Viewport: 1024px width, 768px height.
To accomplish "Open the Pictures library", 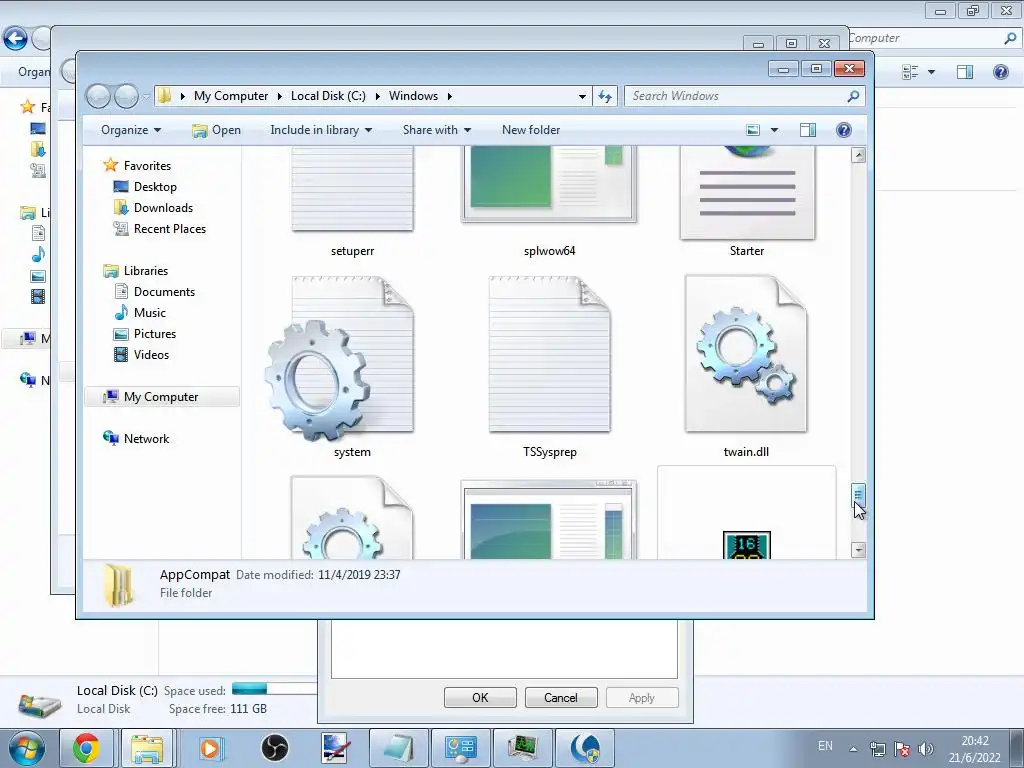I will [x=155, y=334].
